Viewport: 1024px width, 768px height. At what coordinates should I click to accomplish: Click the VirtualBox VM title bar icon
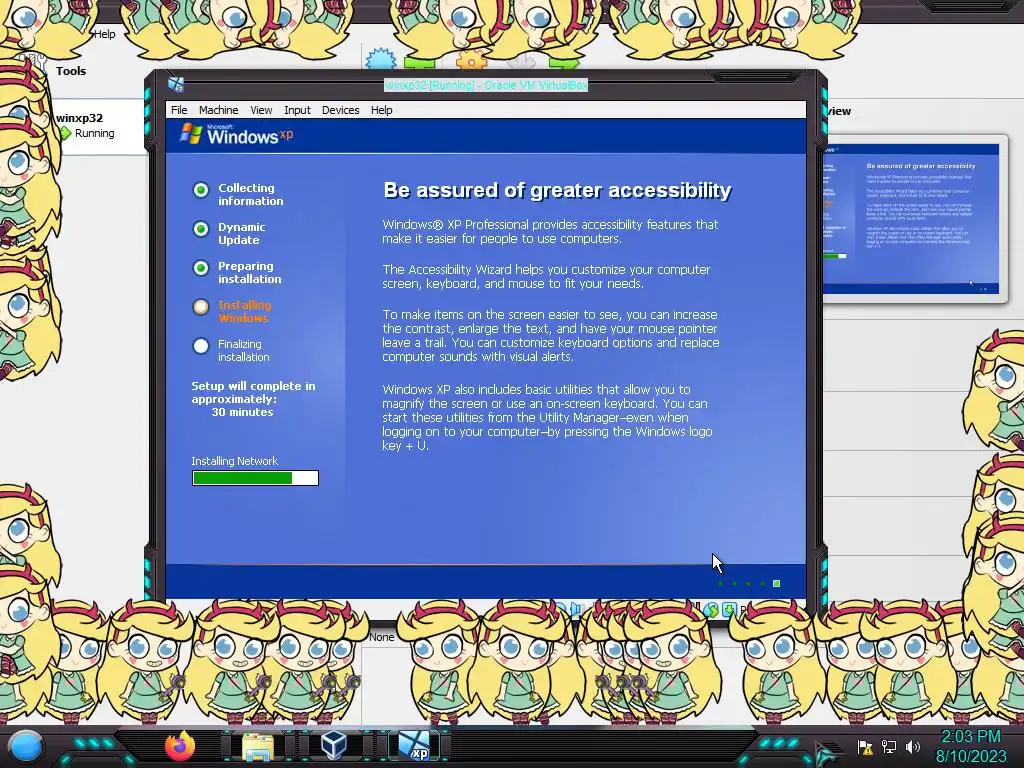176,84
